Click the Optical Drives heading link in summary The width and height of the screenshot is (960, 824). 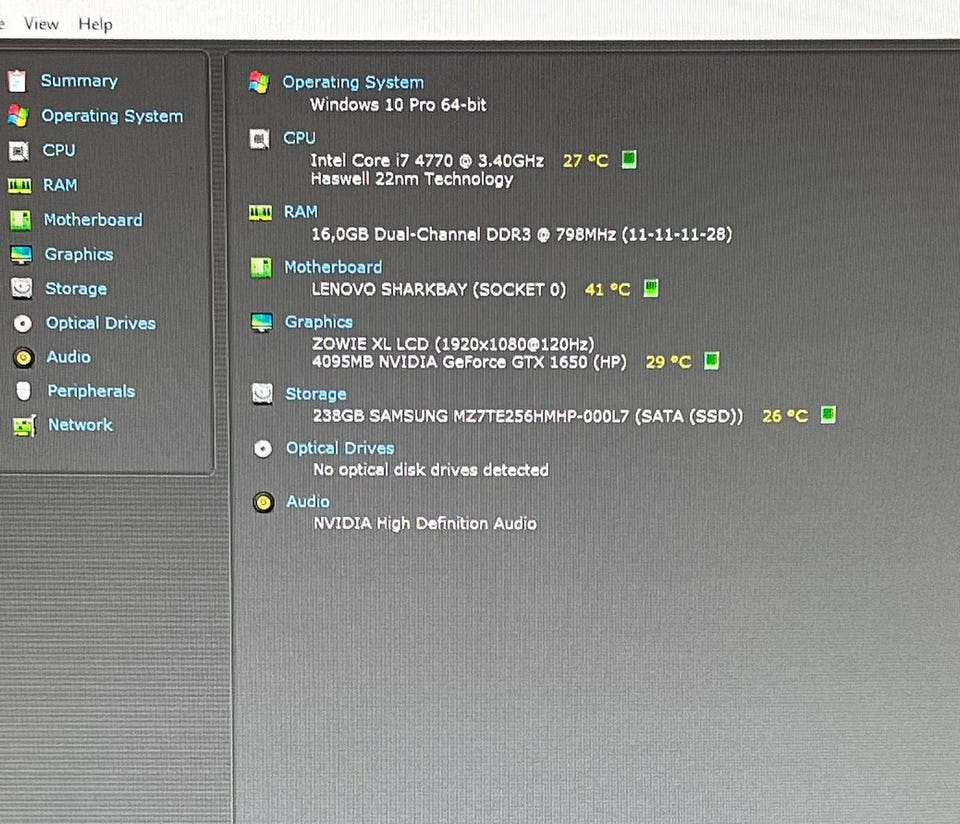tap(340, 448)
